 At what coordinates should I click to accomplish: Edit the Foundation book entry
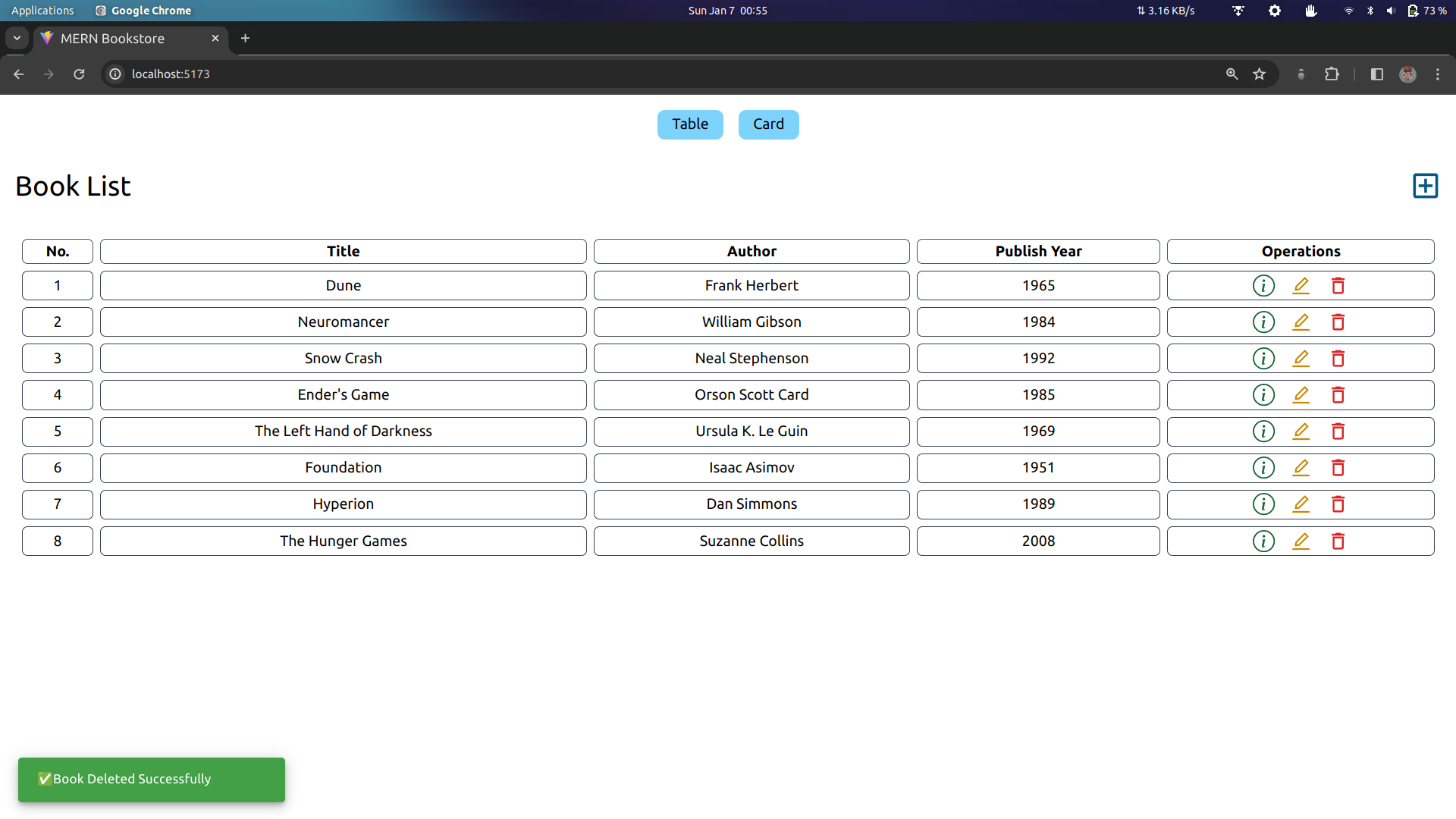pos(1301,467)
